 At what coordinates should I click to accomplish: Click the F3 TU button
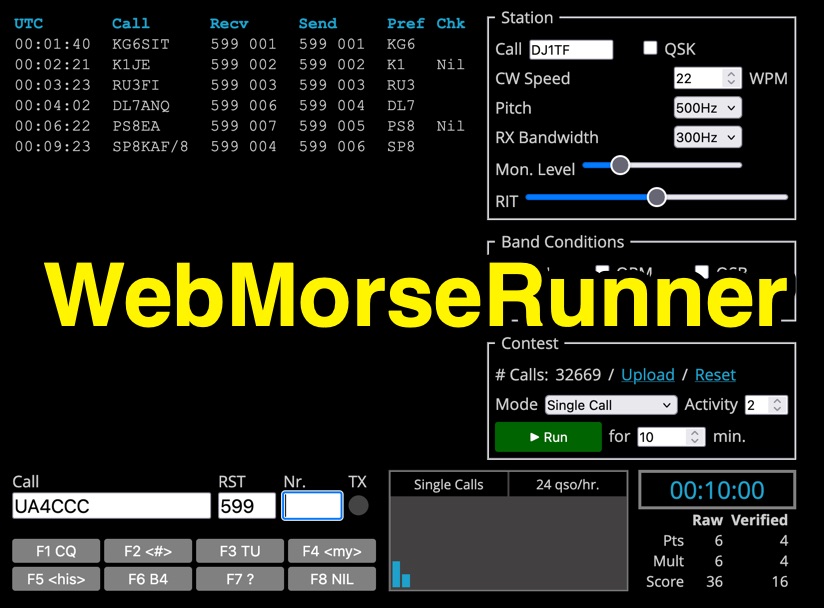click(x=240, y=551)
